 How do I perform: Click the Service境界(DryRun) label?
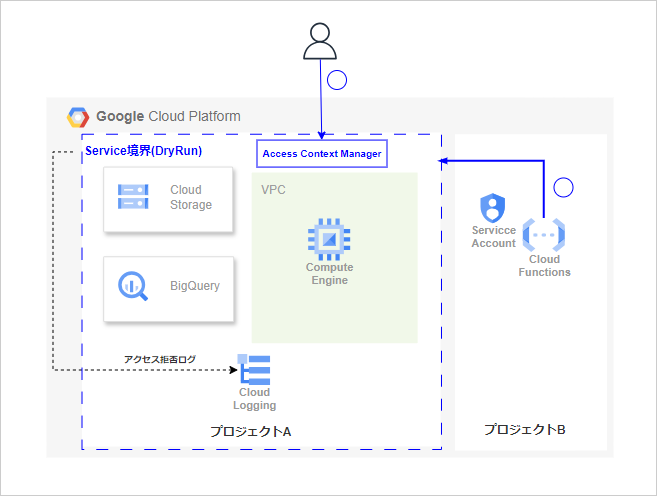(x=144, y=151)
